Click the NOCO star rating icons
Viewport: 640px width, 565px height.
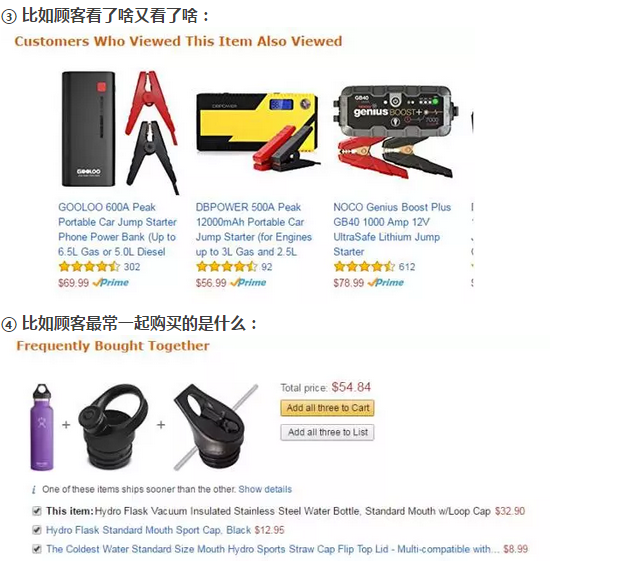(364, 267)
